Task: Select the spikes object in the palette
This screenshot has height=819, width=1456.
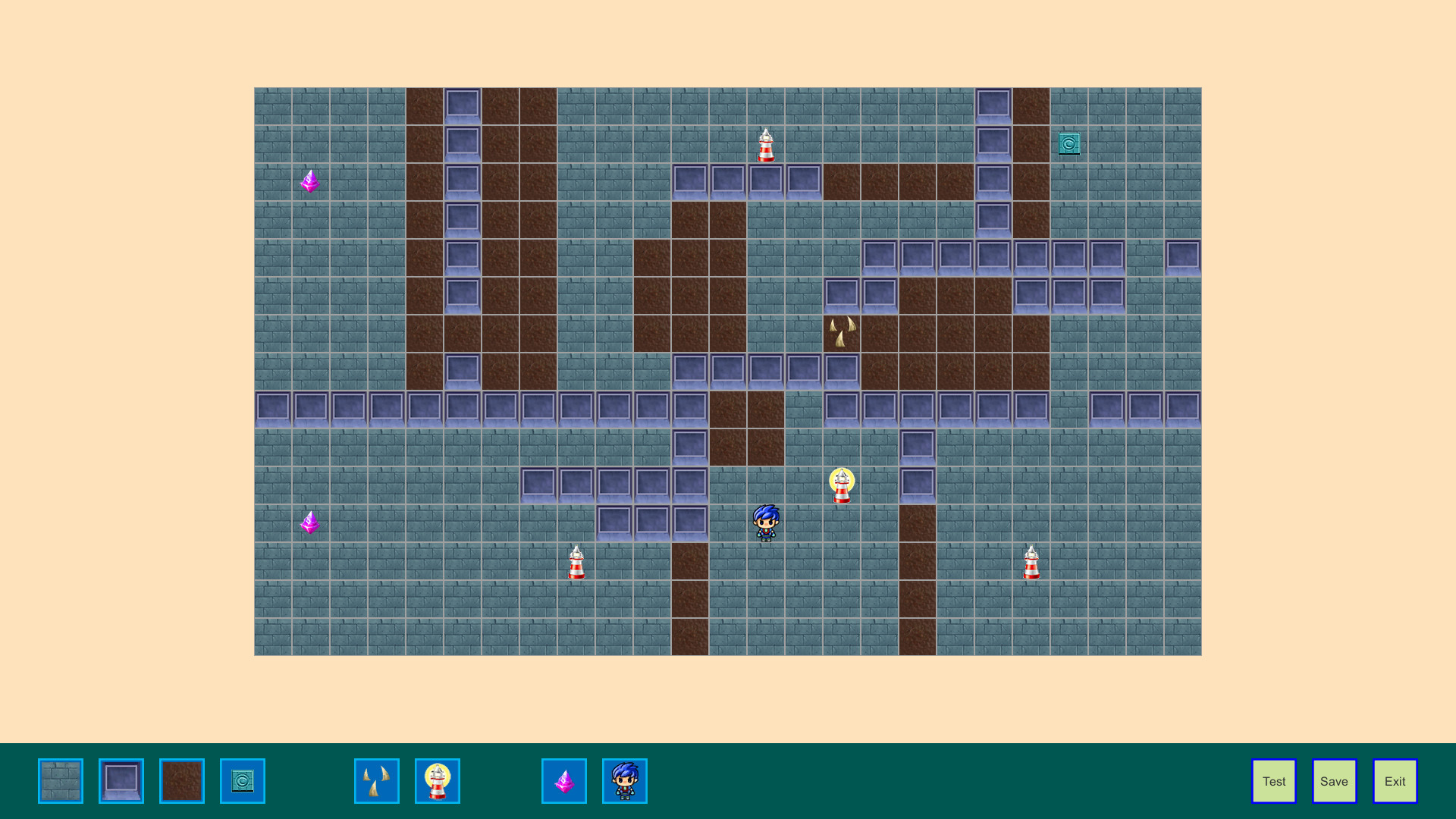Action: click(376, 780)
